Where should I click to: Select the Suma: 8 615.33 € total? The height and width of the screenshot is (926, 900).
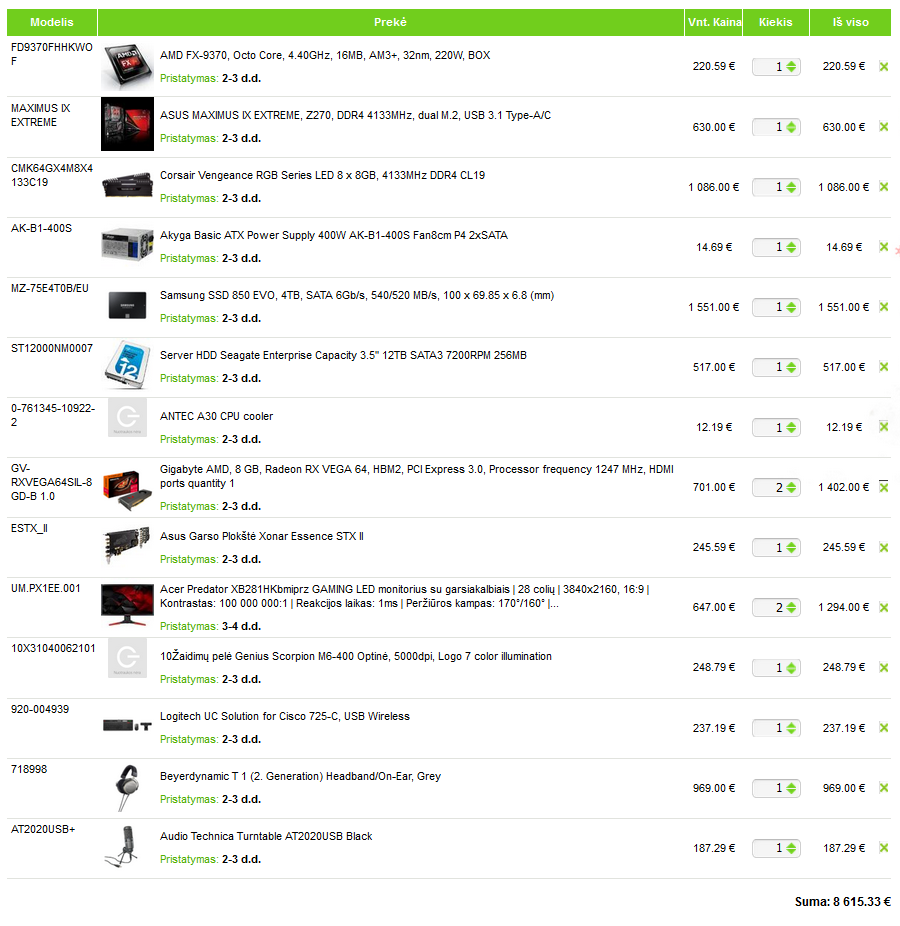point(842,902)
